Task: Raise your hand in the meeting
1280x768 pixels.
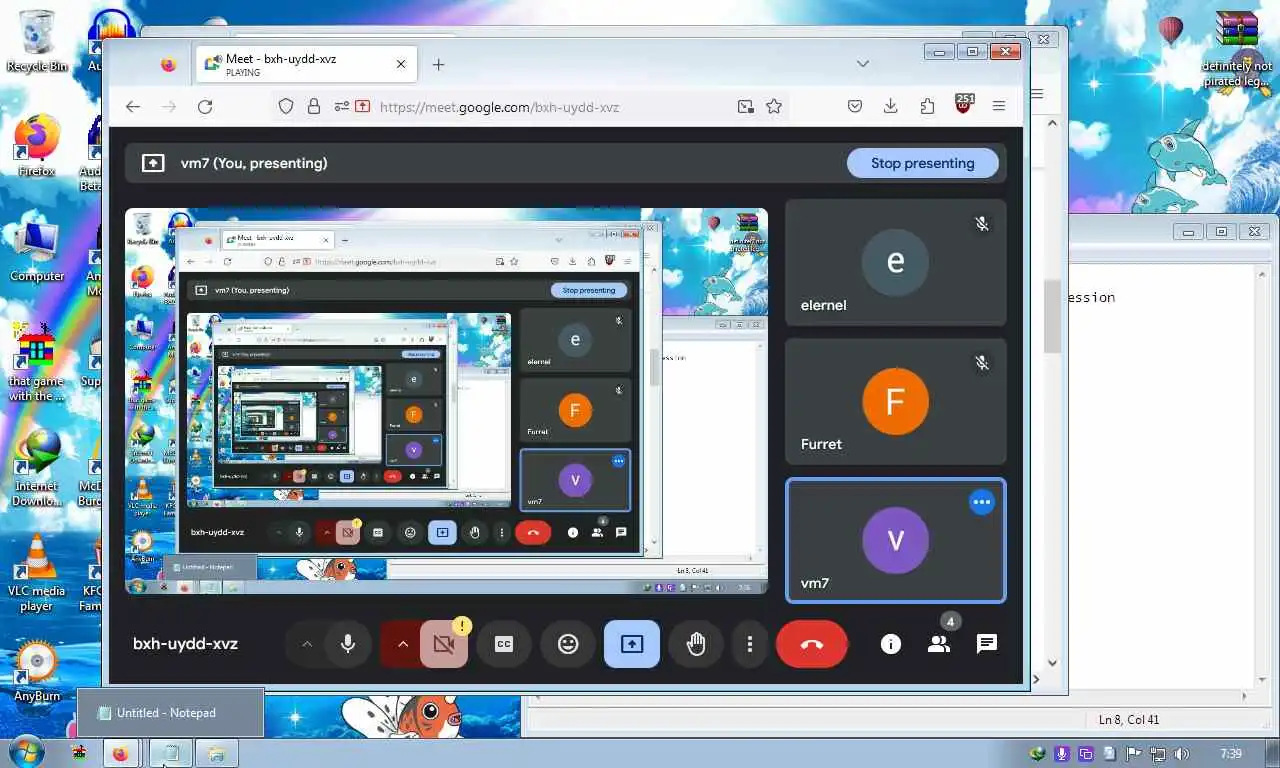Action: coord(696,644)
